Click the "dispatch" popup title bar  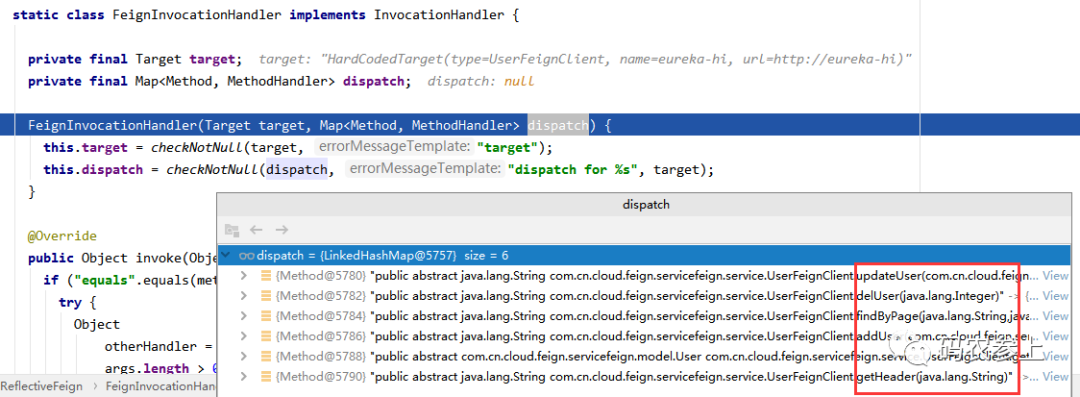point(645,205)
